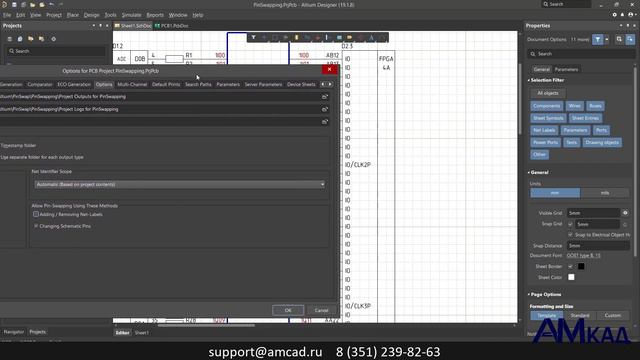The width and height of the screenshot is (640, 360).
Task: Open the dropdown arrow beside the blue funnel in Properties
Action: click(x=607, y=40)
